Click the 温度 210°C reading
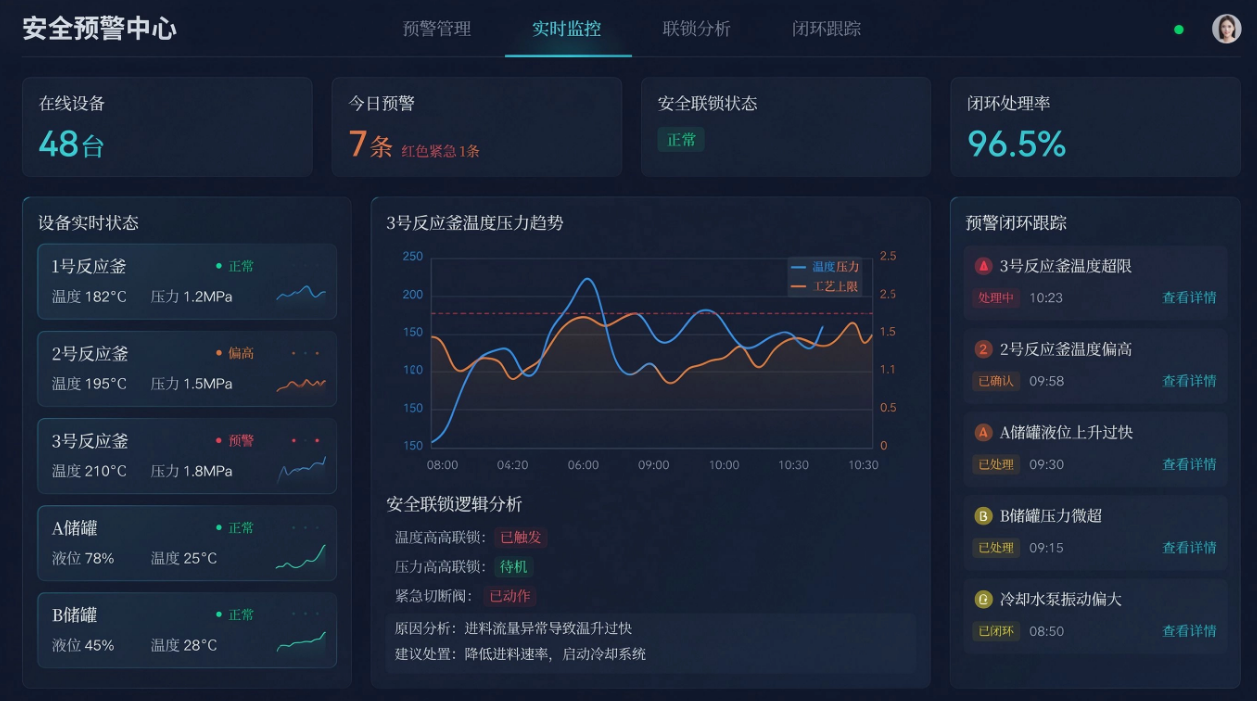 pos(89,471)
